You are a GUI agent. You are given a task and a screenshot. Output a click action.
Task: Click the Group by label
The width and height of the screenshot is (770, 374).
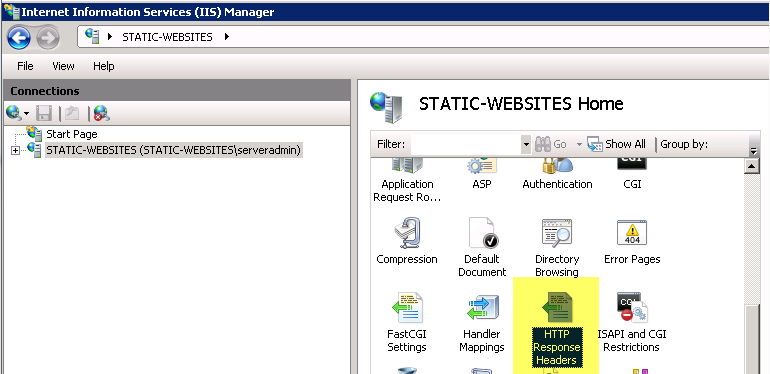point(684,144)
